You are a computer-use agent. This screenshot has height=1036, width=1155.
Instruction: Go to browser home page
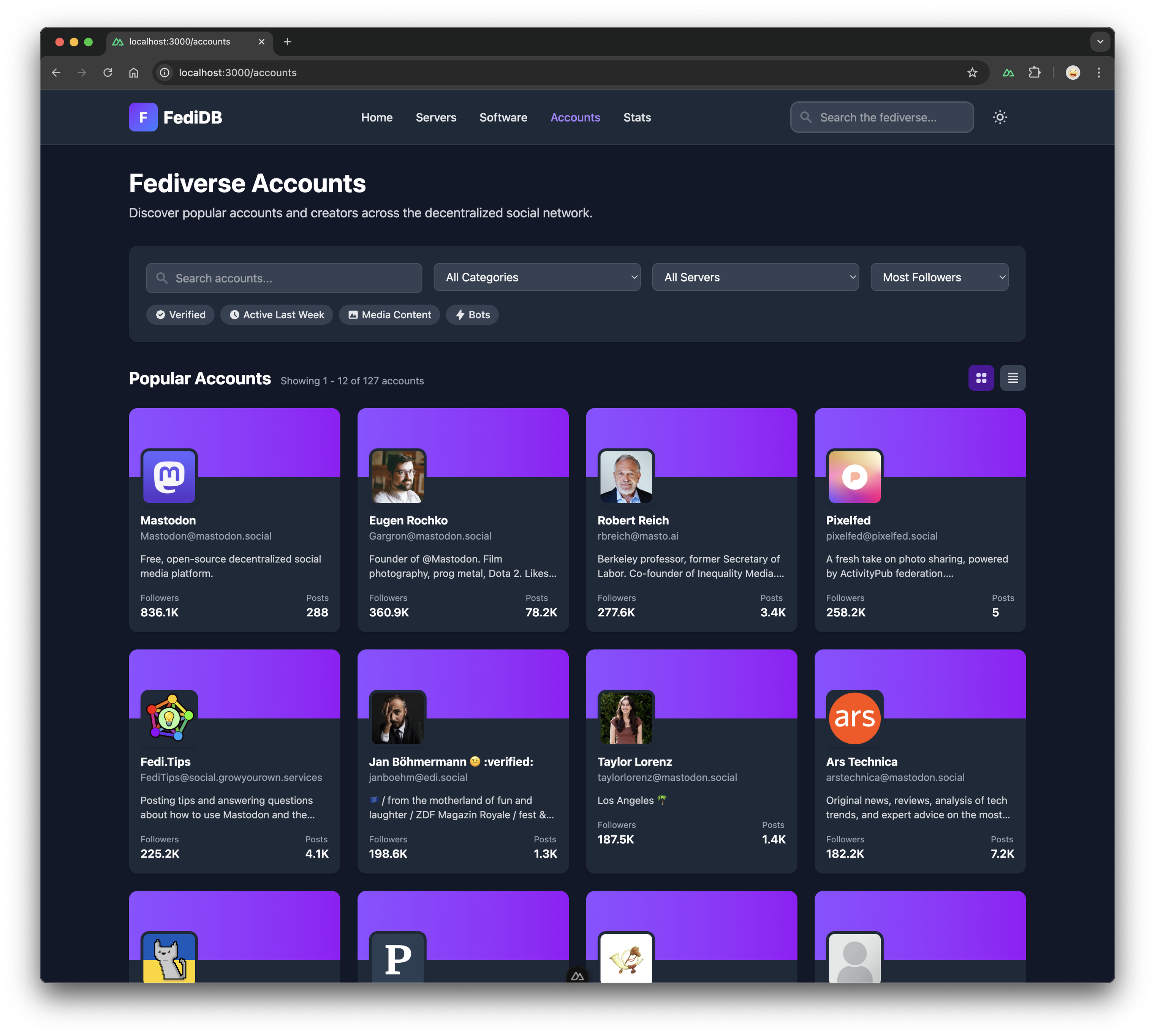[x=133, y=72]
